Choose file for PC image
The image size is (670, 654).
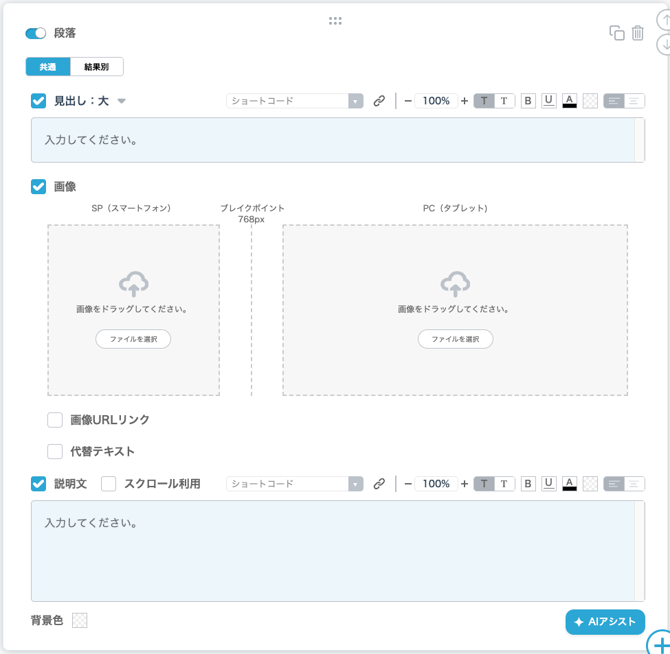click(x=455, y=339)
